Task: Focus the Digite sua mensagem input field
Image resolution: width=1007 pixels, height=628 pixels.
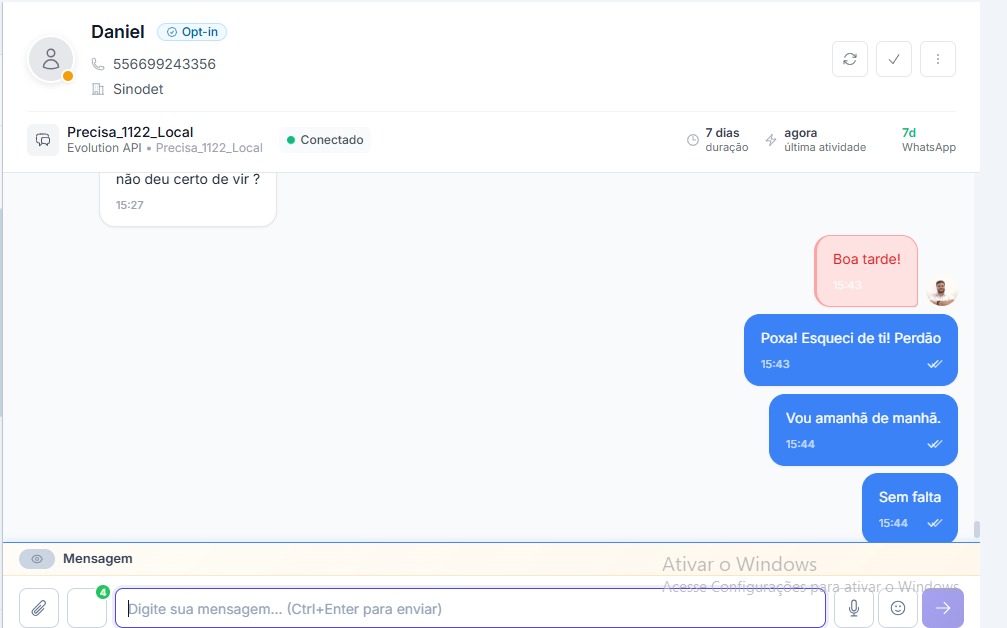Action: [470, 608]
